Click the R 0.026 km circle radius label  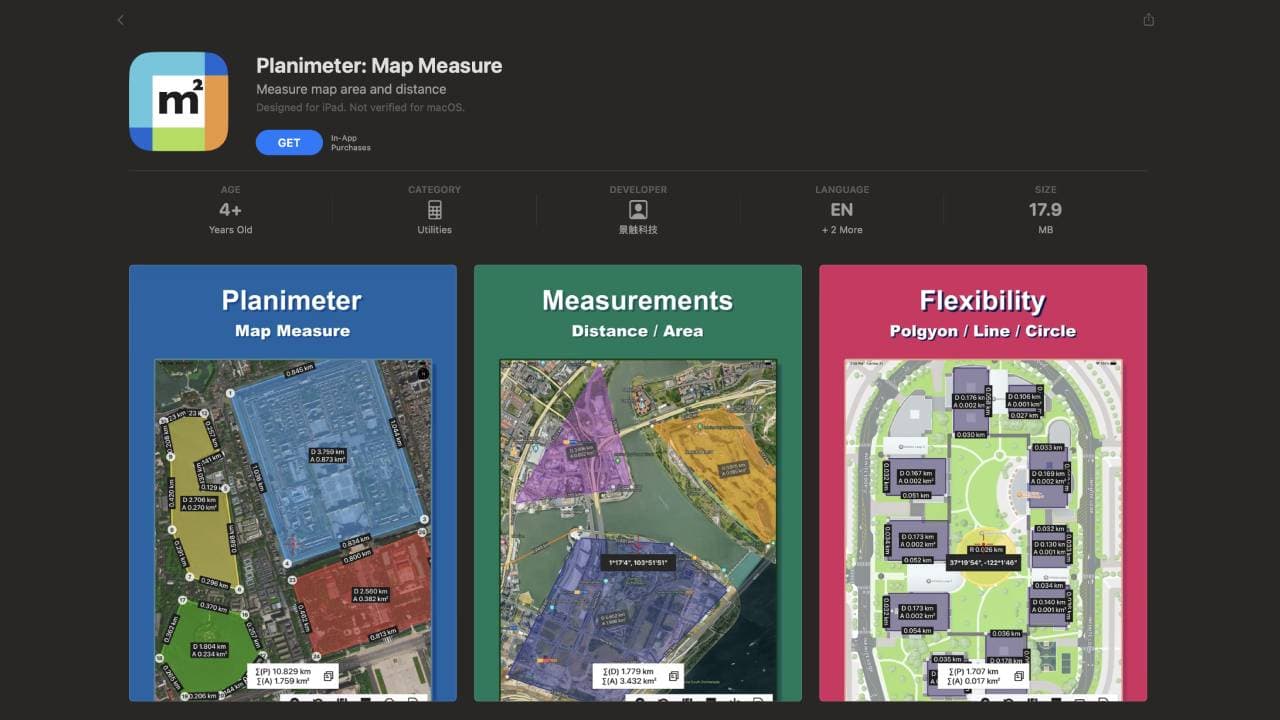[987, 549]
